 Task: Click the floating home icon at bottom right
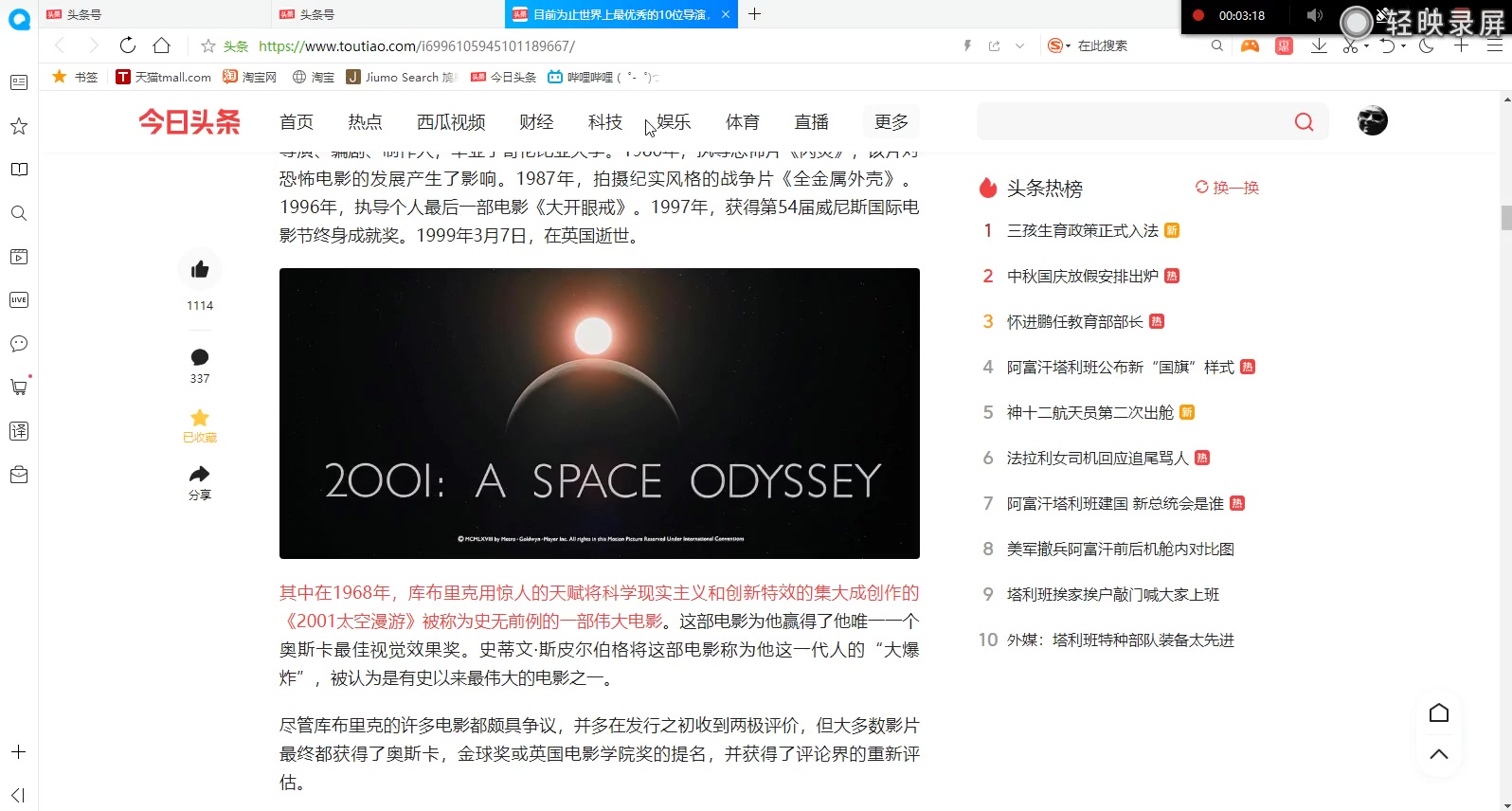[1439, 712]
